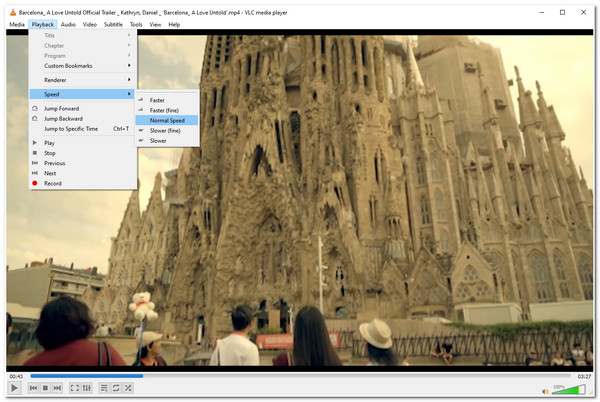Expand the Speed submenu entry

click(x=83, y=94)
